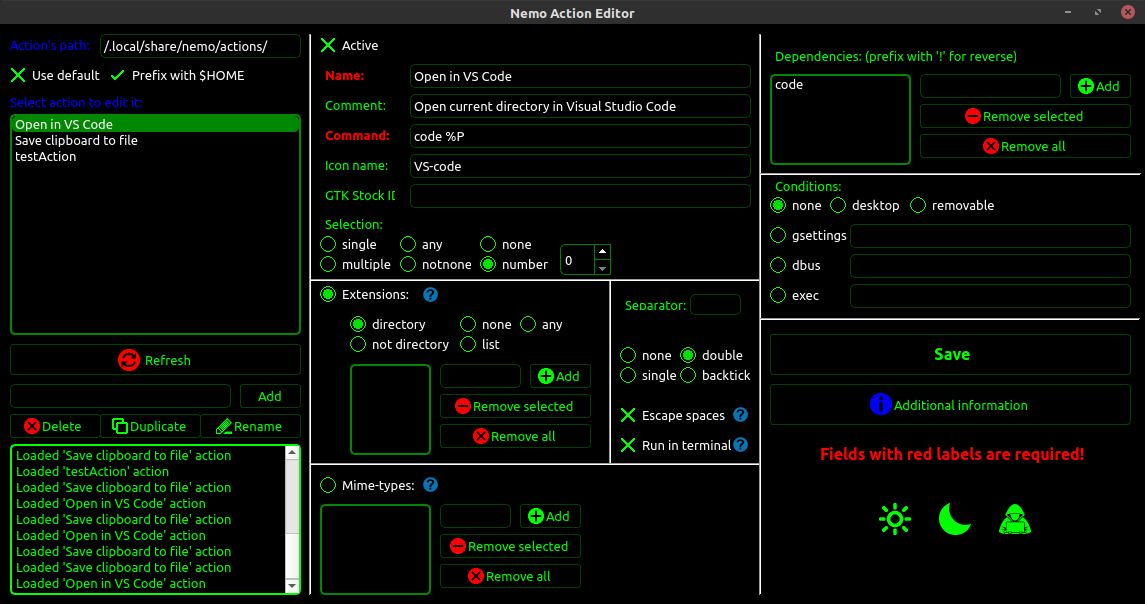This screenshot has height=604, width=1145.
Task: Switch to dark theme via moon icon
Action: coord(954,518)
